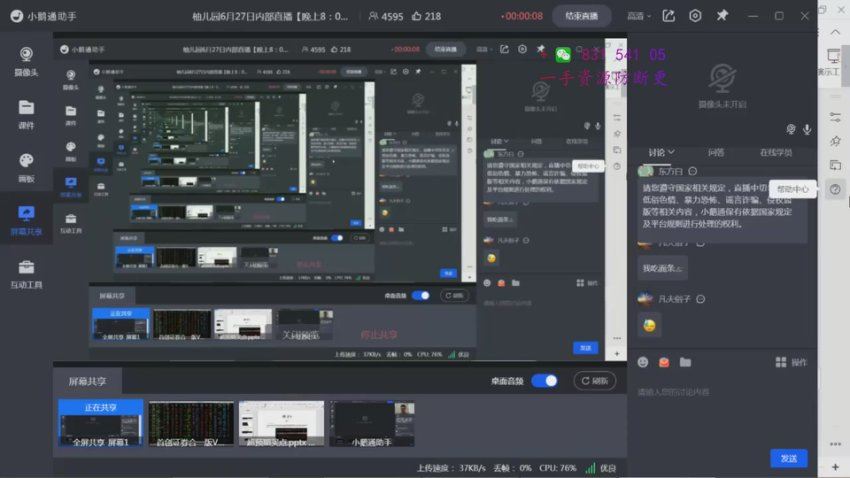
Task: Click the 上传速度 37KB/s status text
Action: click(x=451, y=468)
